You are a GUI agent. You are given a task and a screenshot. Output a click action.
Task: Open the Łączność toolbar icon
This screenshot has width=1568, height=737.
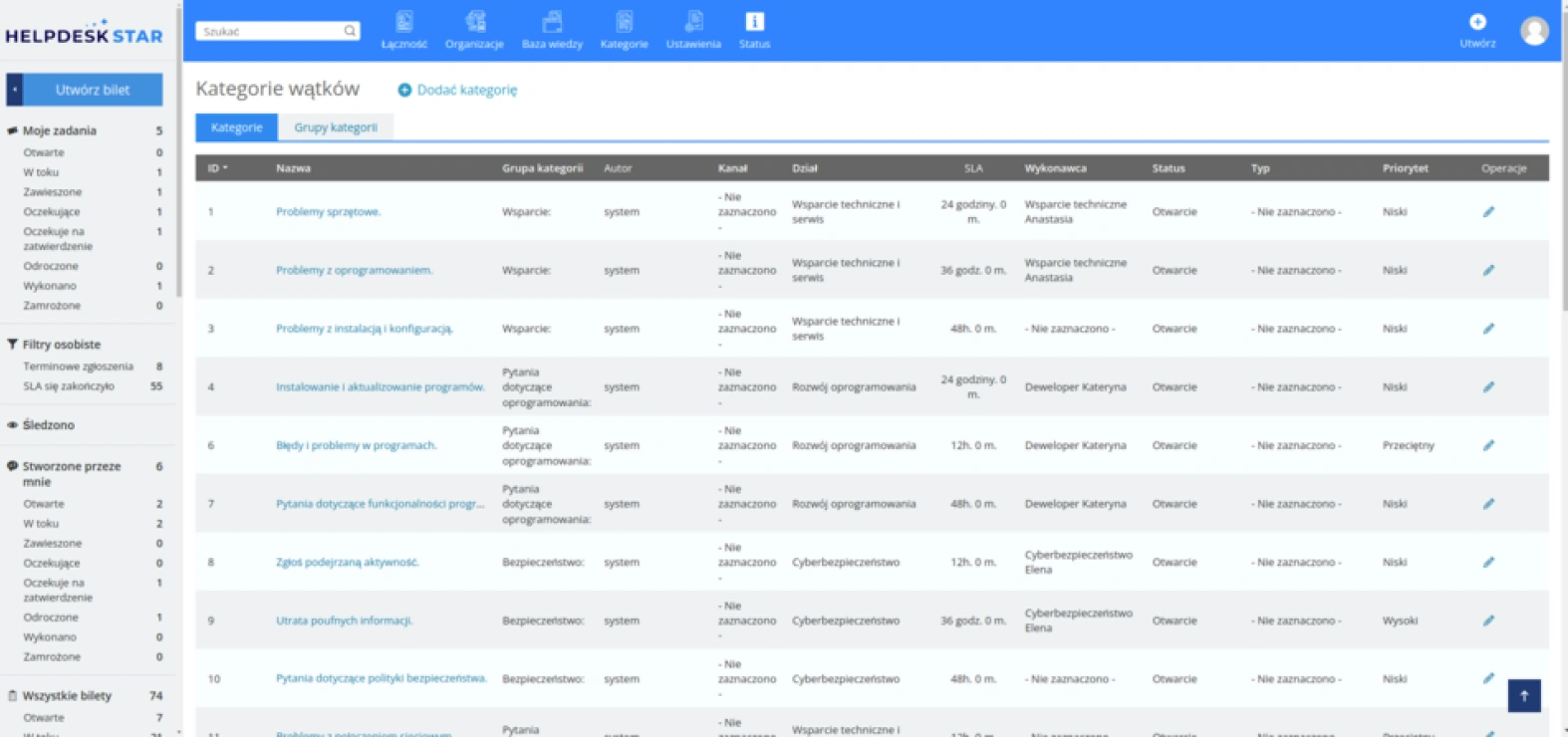click(x=403, y=22)
